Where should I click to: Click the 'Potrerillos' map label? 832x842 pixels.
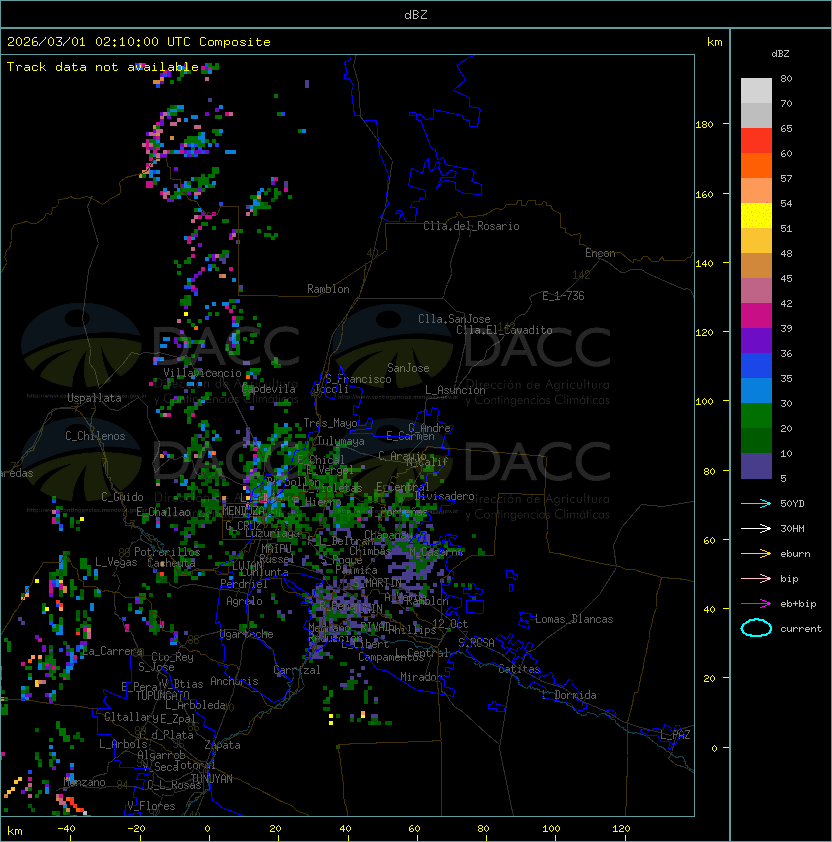(x=167, y=552)
